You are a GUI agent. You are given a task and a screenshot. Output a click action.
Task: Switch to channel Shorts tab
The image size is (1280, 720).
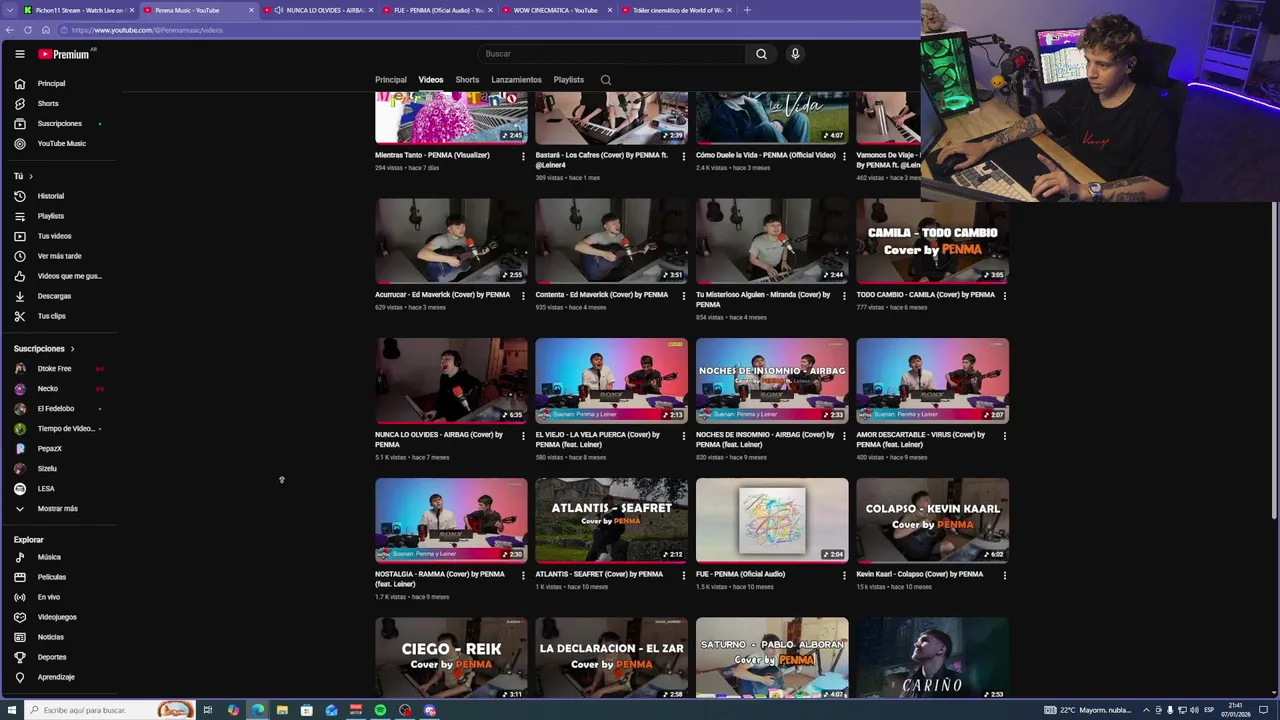pos(467,80)
